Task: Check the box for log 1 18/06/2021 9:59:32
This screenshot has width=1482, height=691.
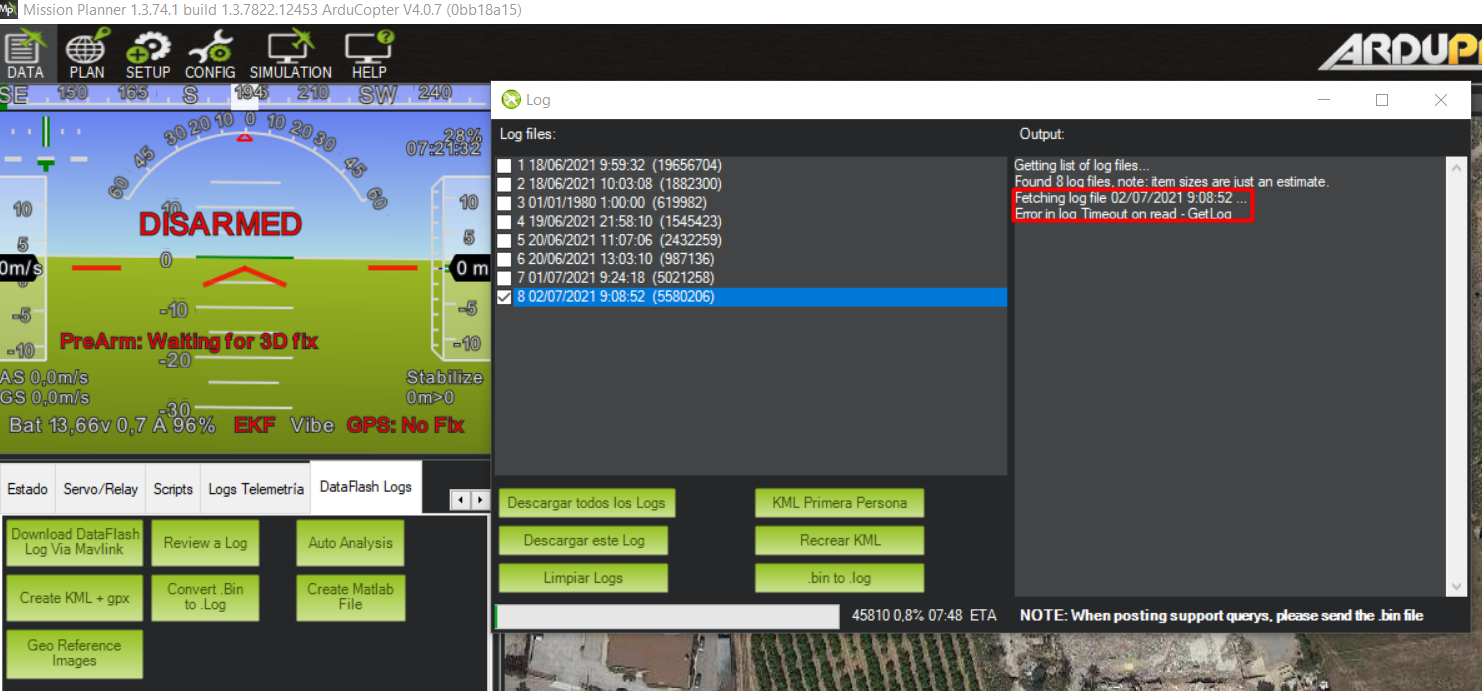Action: pos(504,165)
